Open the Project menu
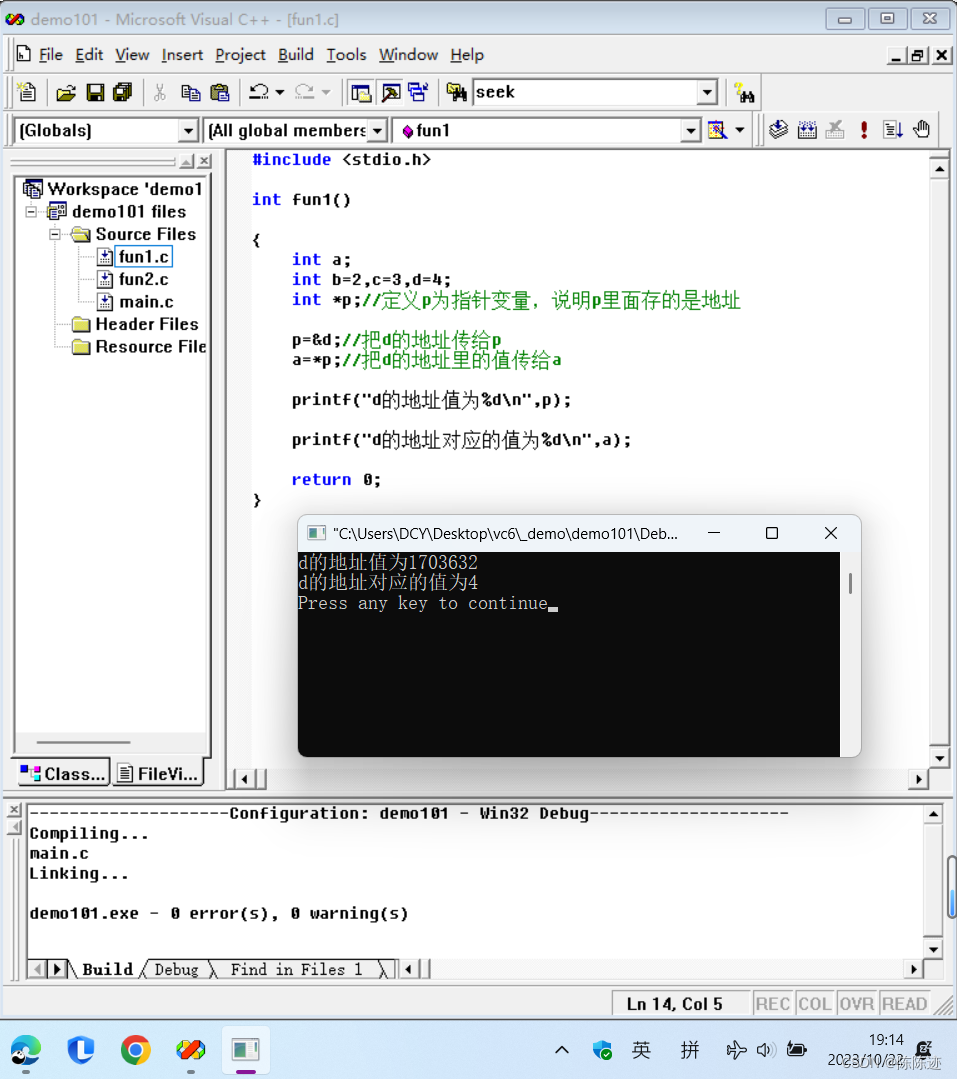This screenshot has height=1079, width=957. coord(240,55)
